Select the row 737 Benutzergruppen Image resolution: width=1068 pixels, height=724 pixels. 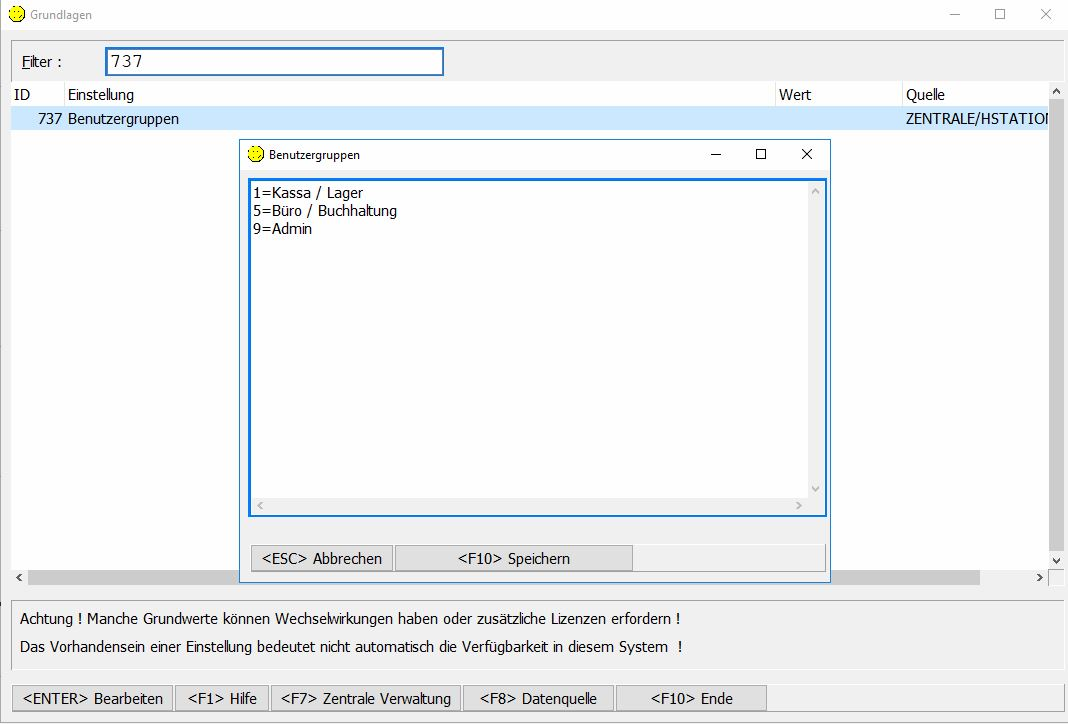[123, 119]
